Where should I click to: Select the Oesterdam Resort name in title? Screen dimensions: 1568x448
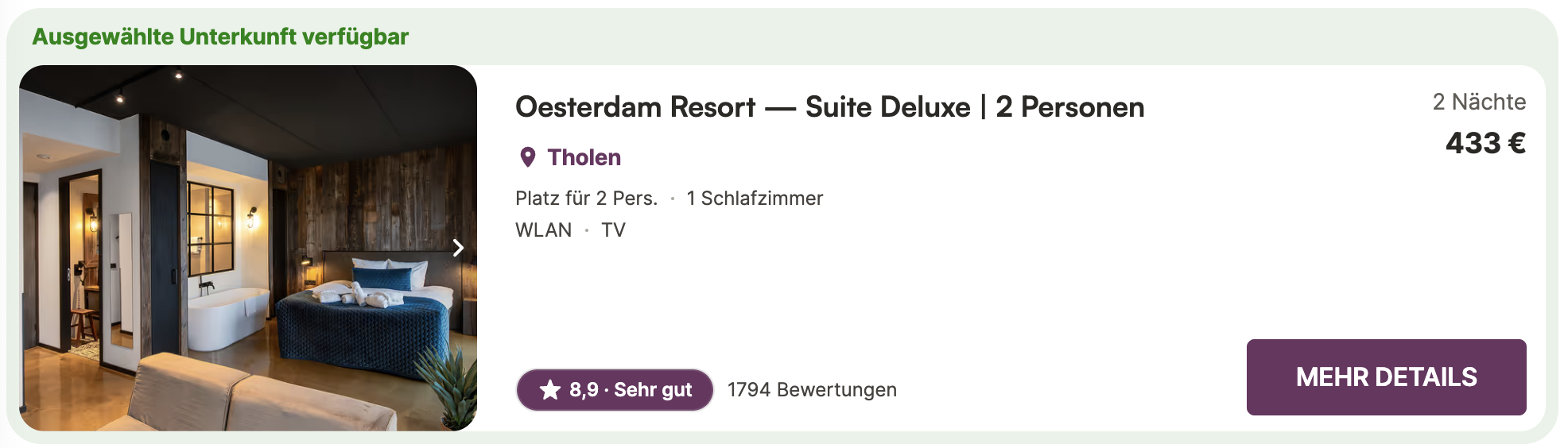(x=635, y=107)
